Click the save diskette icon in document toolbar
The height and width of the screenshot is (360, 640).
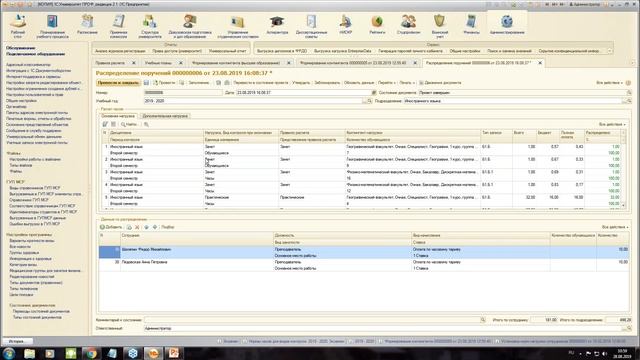click(x=146, y=83)
